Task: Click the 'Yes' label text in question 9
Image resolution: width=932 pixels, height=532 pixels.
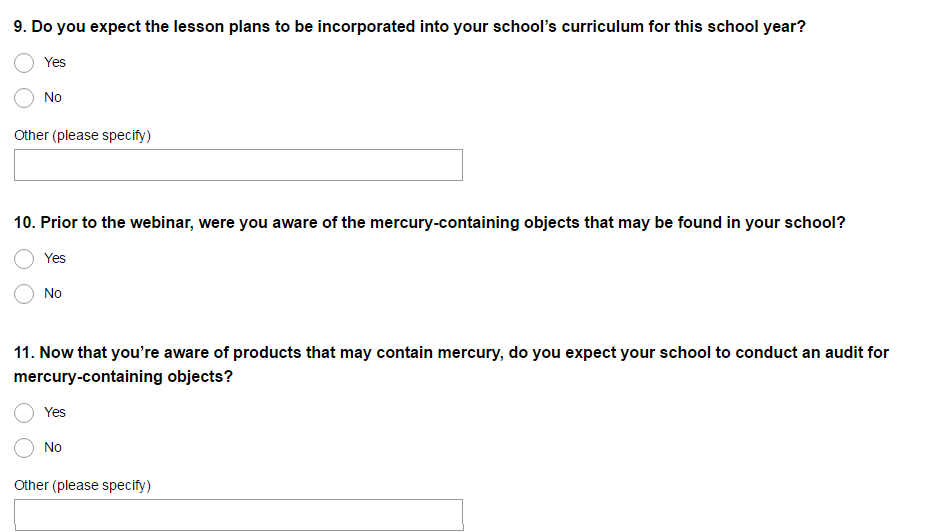Action: [x=55, y=62]
